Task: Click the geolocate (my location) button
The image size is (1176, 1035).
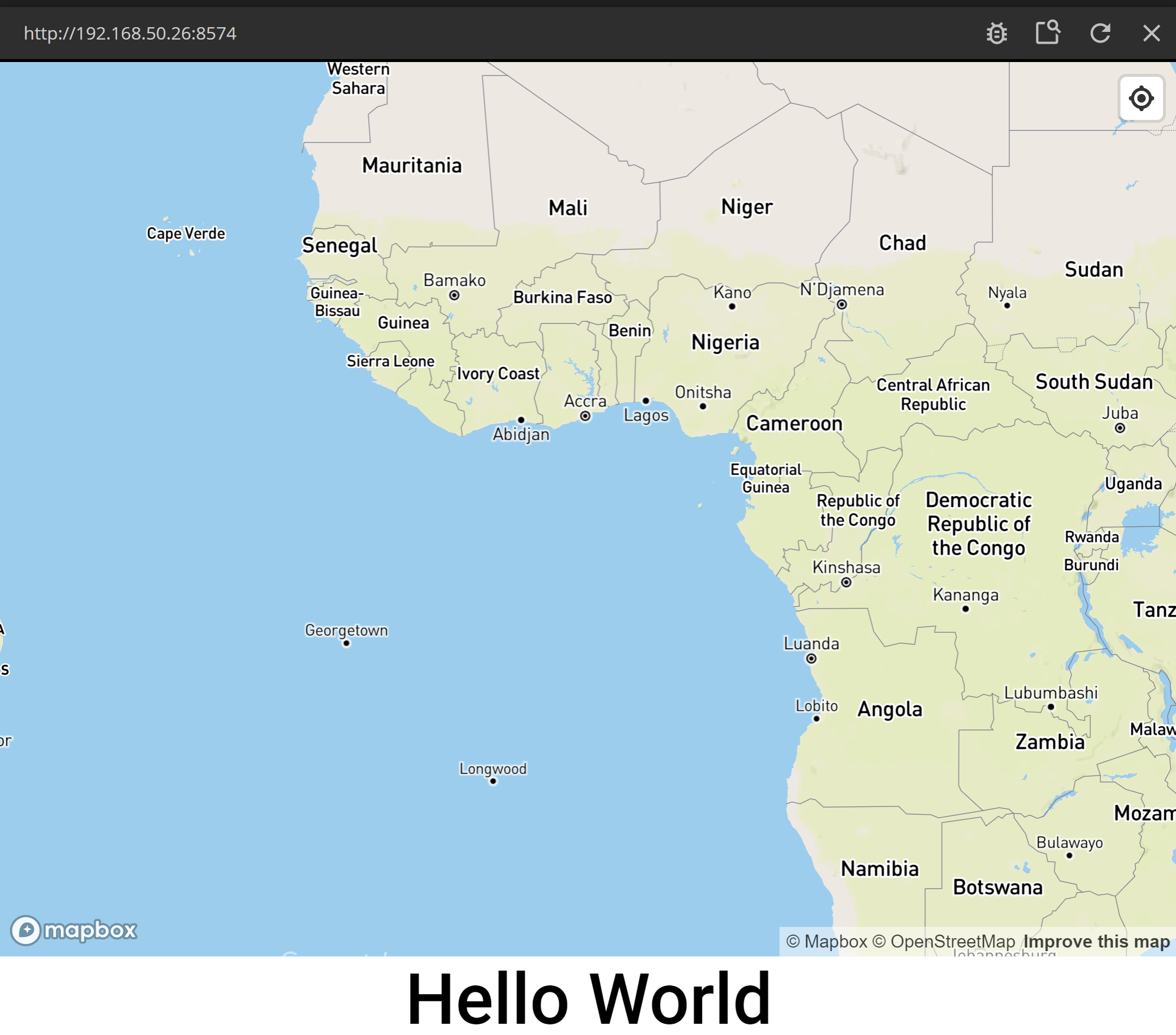Action: [x=1141, y=98]
